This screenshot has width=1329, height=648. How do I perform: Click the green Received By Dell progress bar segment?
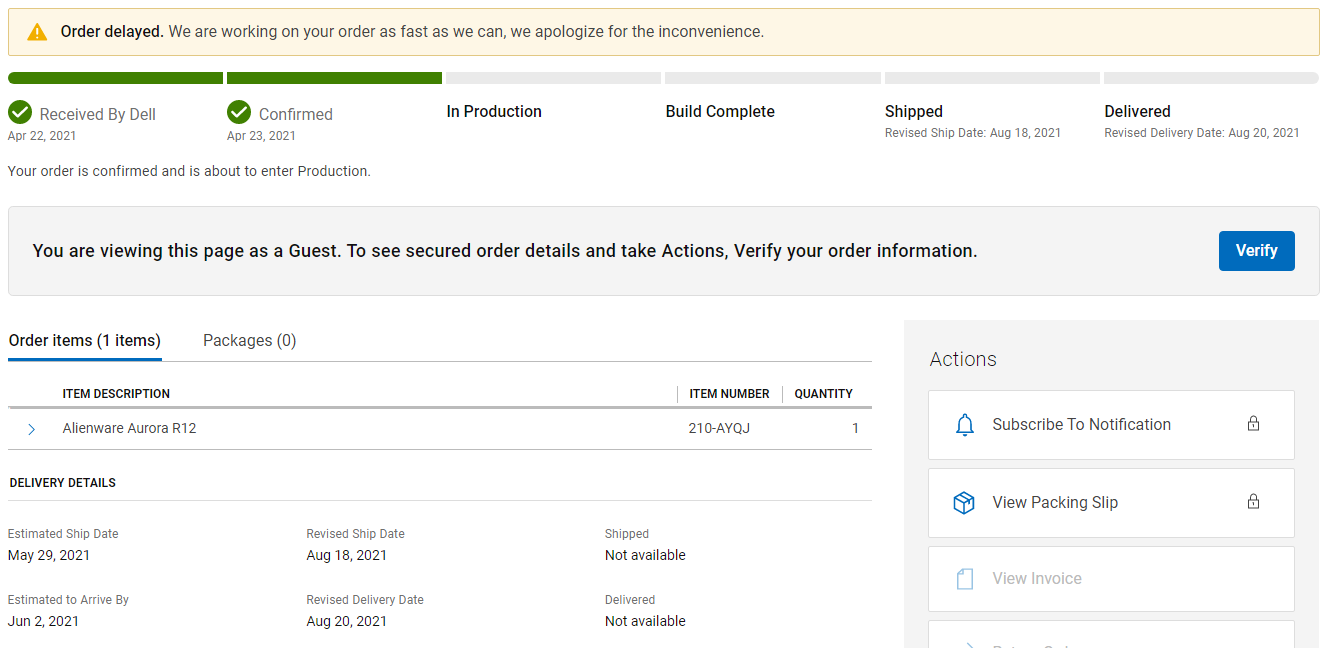click(x=115, y=78)
